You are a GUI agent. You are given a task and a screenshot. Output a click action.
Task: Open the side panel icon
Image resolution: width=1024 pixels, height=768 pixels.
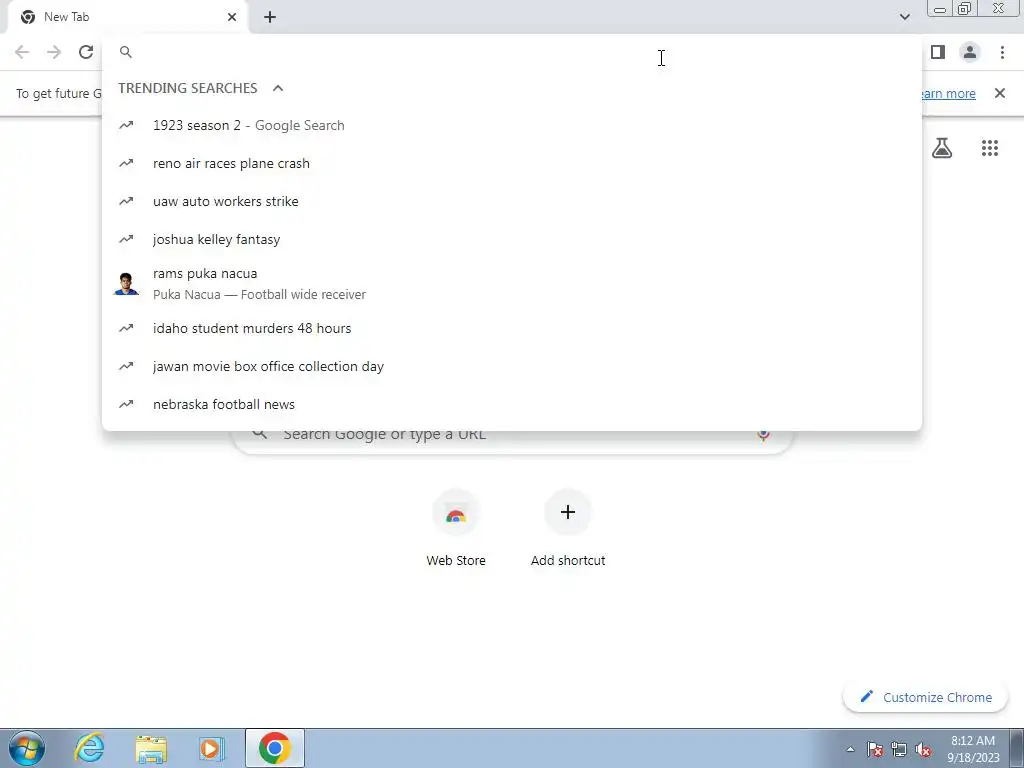pos(938,52)
